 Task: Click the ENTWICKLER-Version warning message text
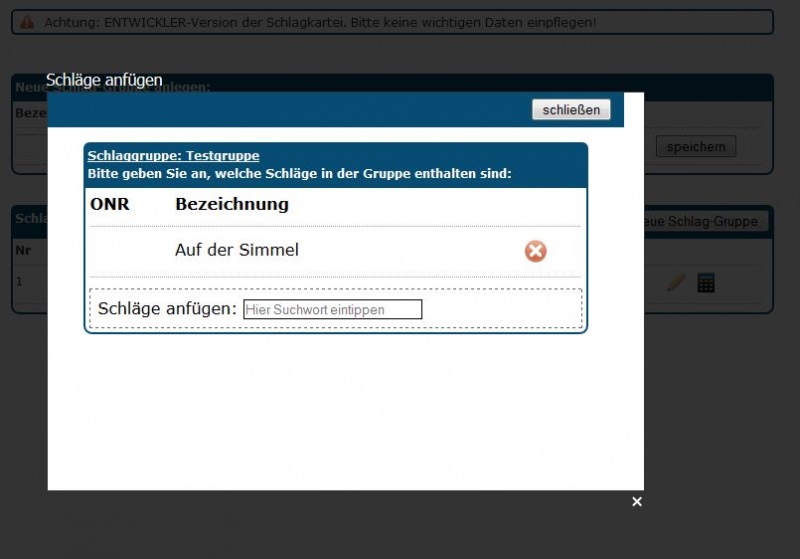point(320,22)
